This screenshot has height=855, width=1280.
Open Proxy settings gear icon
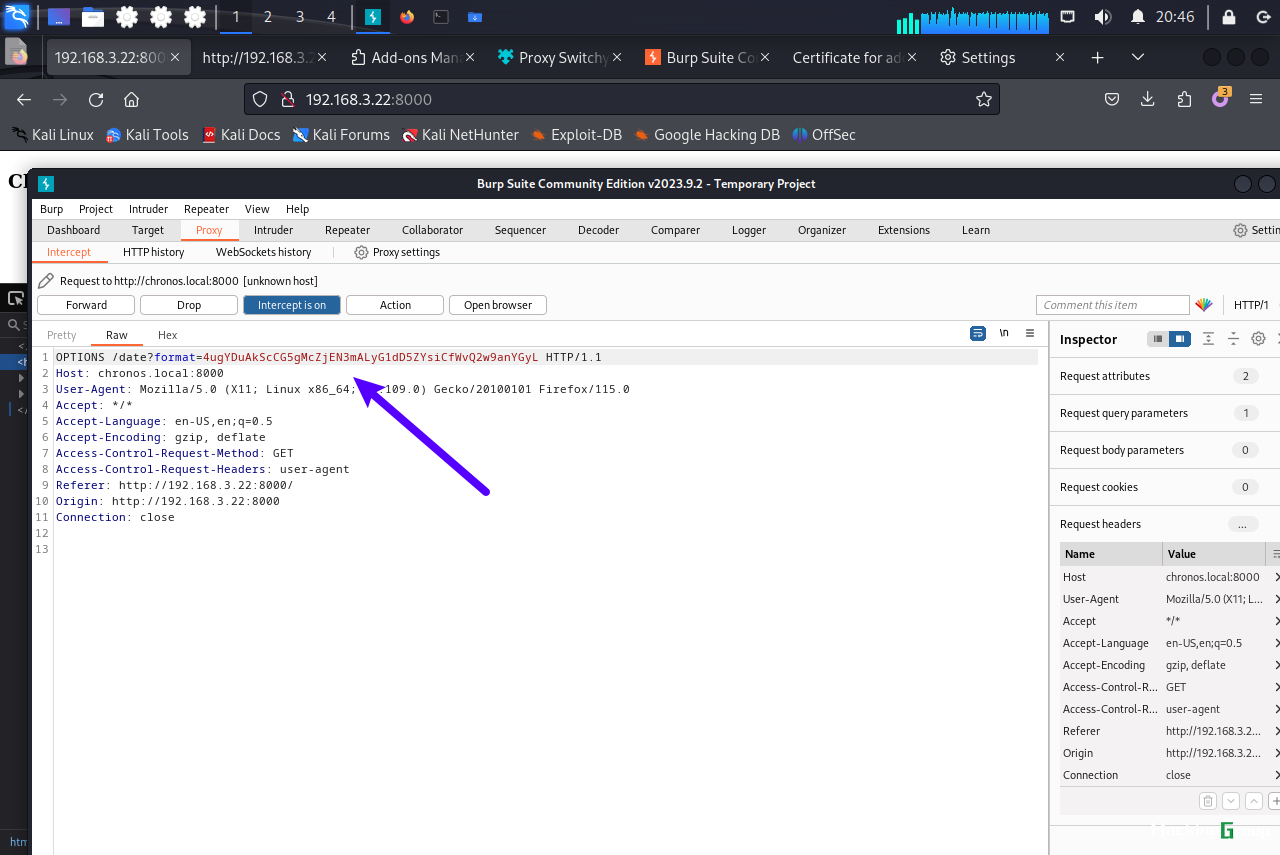(361, 252)
